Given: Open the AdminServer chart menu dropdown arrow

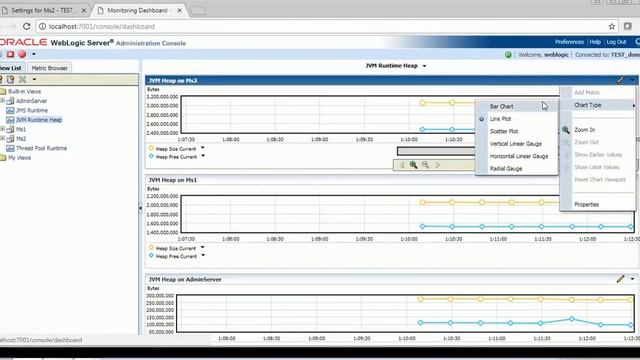Looking at the screenshot, I should click(632, 279).
